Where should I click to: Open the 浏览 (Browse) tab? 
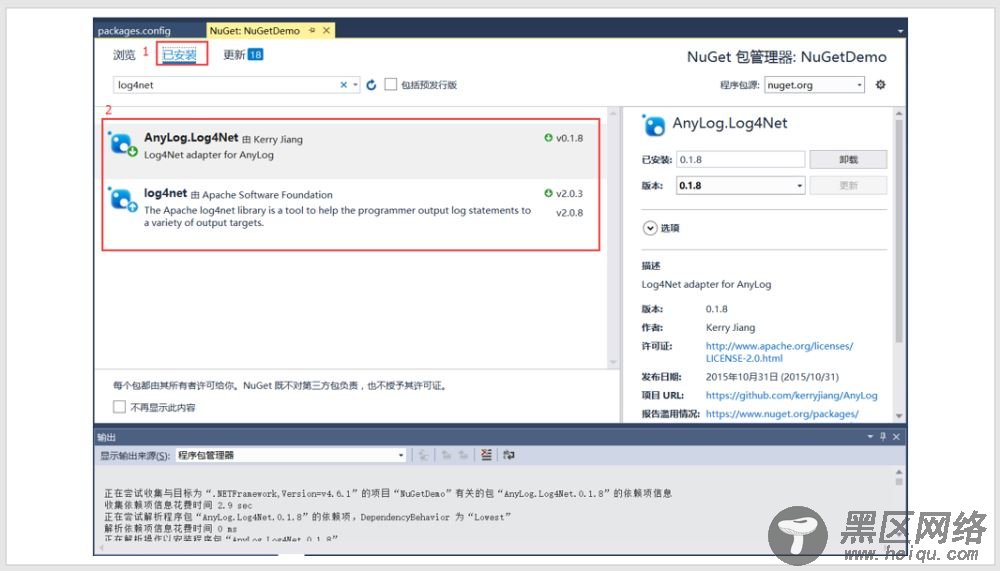pyautogui.click(x=124, y=55)
